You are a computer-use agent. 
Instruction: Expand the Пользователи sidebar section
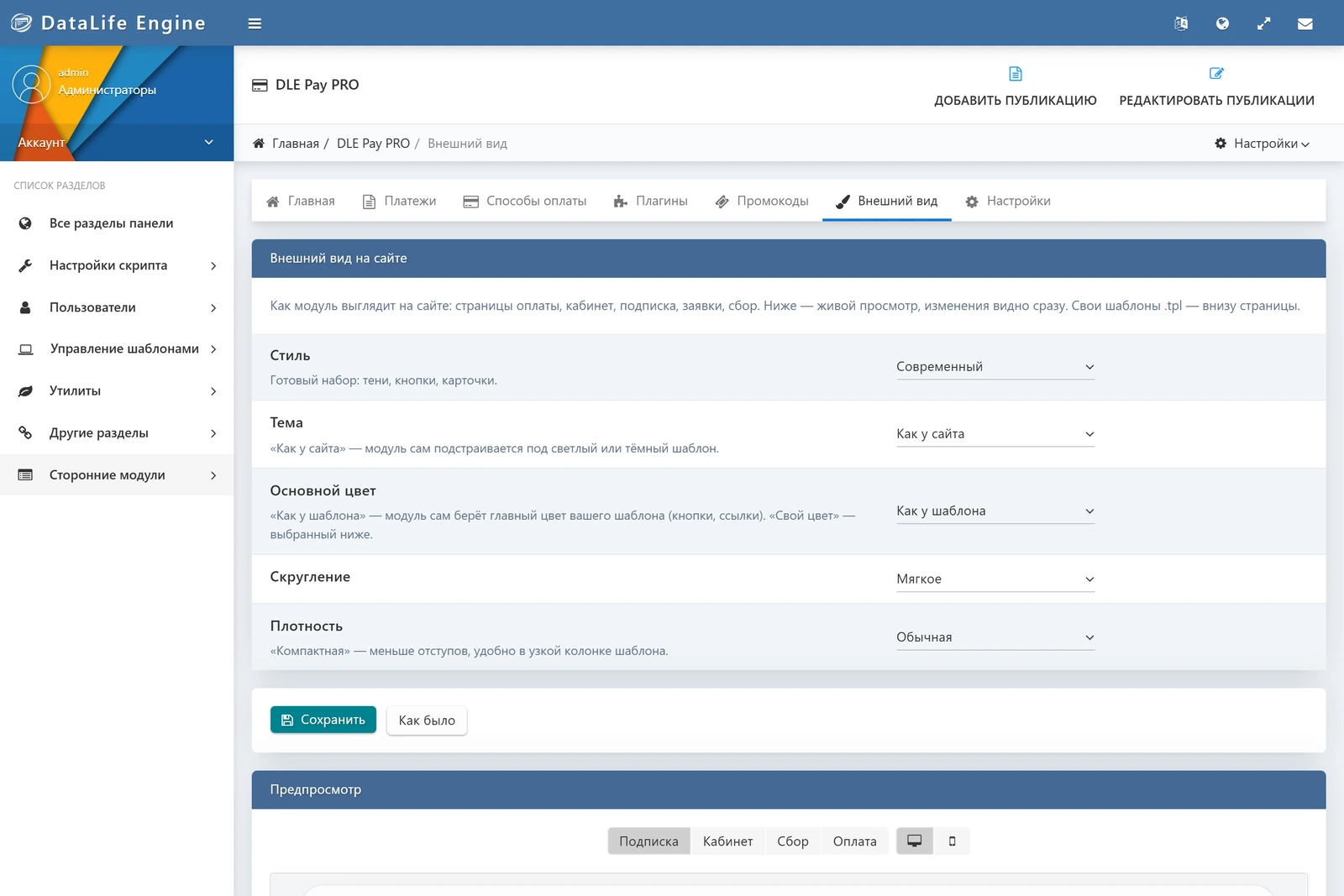pyautogui.click(x=117, y=307)
